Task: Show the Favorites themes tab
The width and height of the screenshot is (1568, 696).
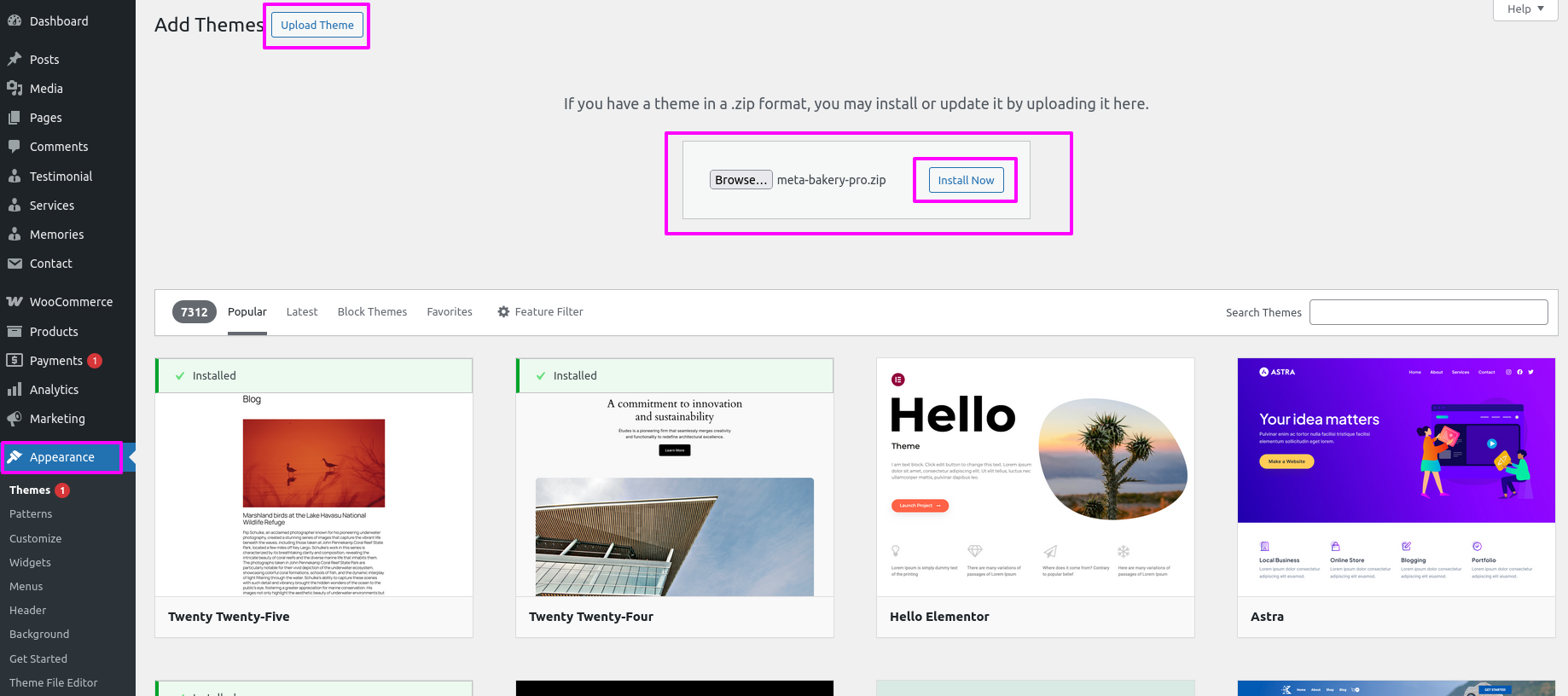Action: 450,312
